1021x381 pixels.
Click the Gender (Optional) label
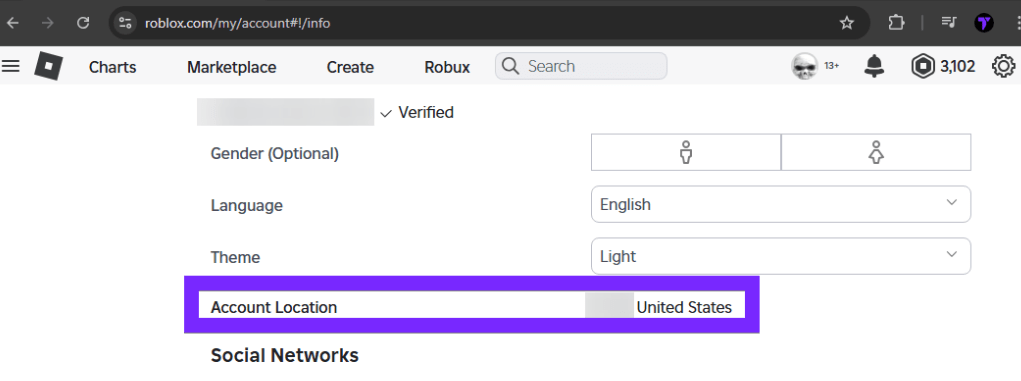275,154
